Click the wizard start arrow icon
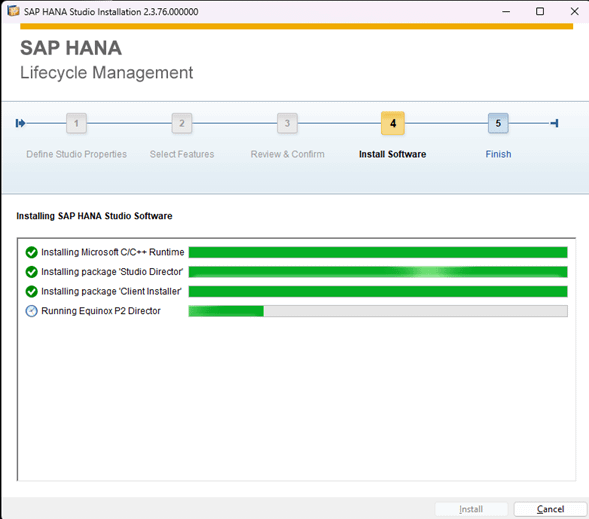589x519 pixels. pyautogui.click(x=20, y=123)
